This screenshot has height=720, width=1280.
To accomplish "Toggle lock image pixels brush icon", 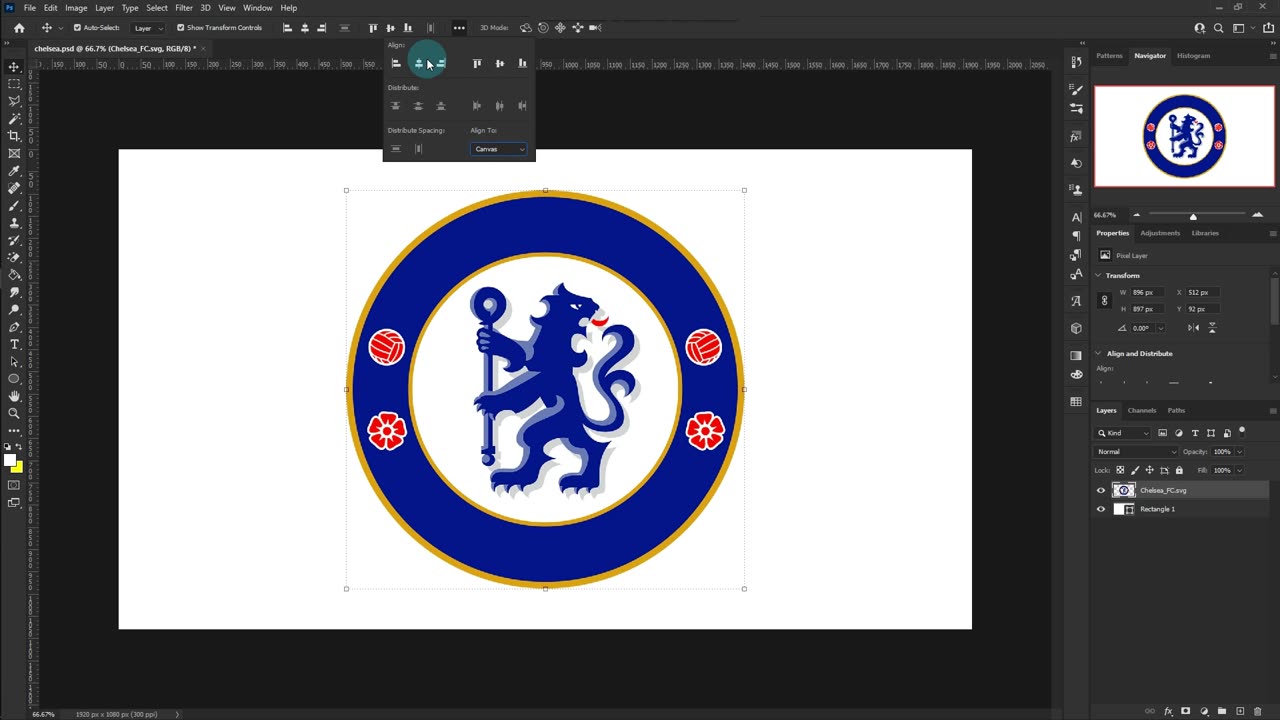I will (x=1135, y=470).
